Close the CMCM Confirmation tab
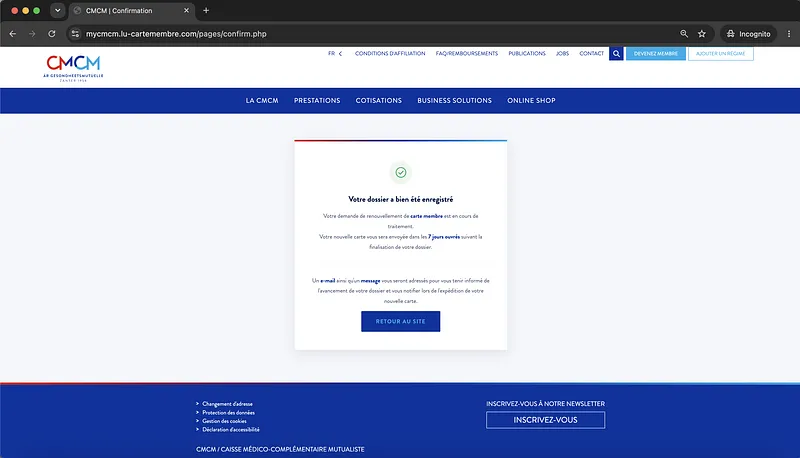Image resolution: width=800 pixels, height=458 pixels. [186, 10]
